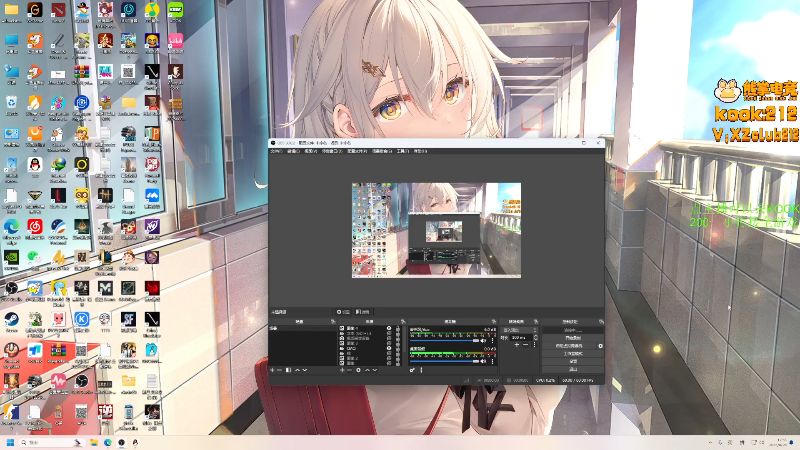Pop out the Scene Transitions dock

[x=536, y=321]
